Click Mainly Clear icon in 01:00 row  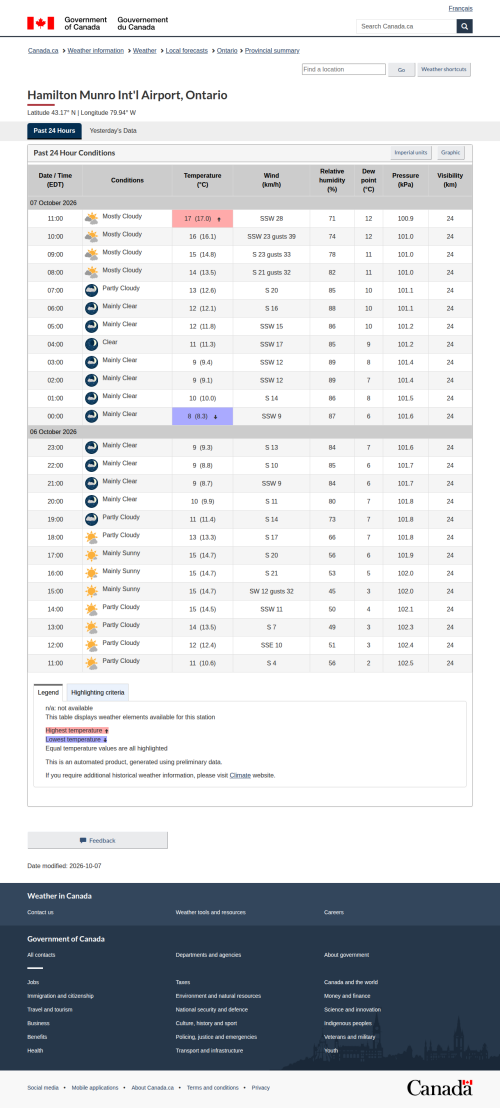(x=91, y=399)
